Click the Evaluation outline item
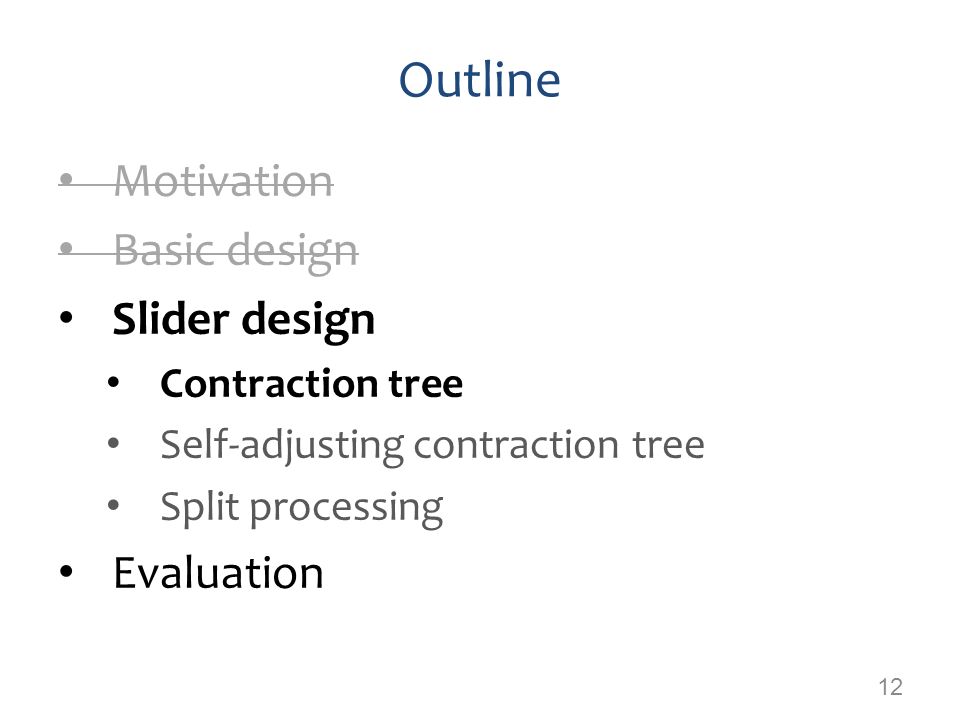The image size is (960, 720). (x=218, y=573)
